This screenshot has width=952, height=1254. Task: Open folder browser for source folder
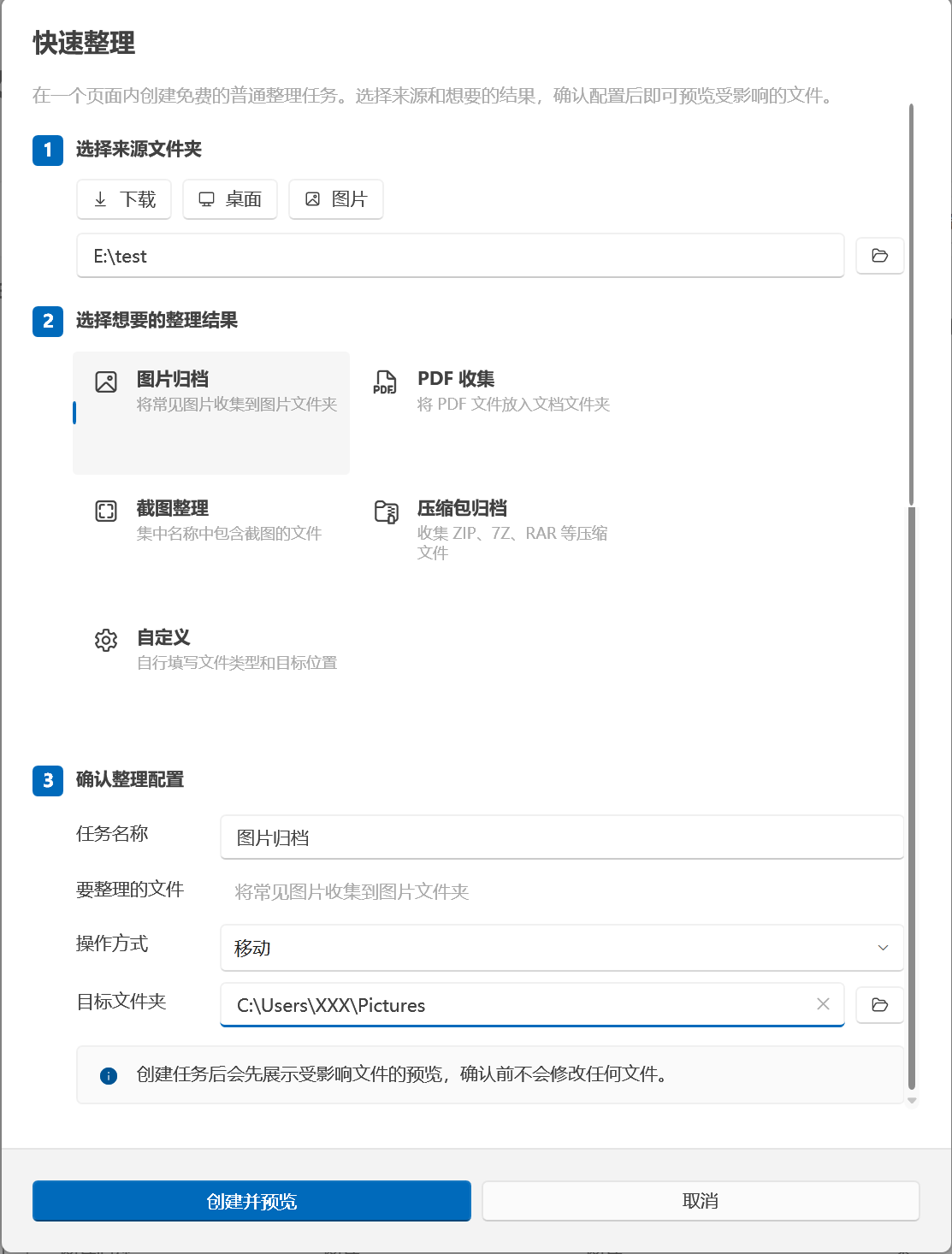tap(880, 256)
